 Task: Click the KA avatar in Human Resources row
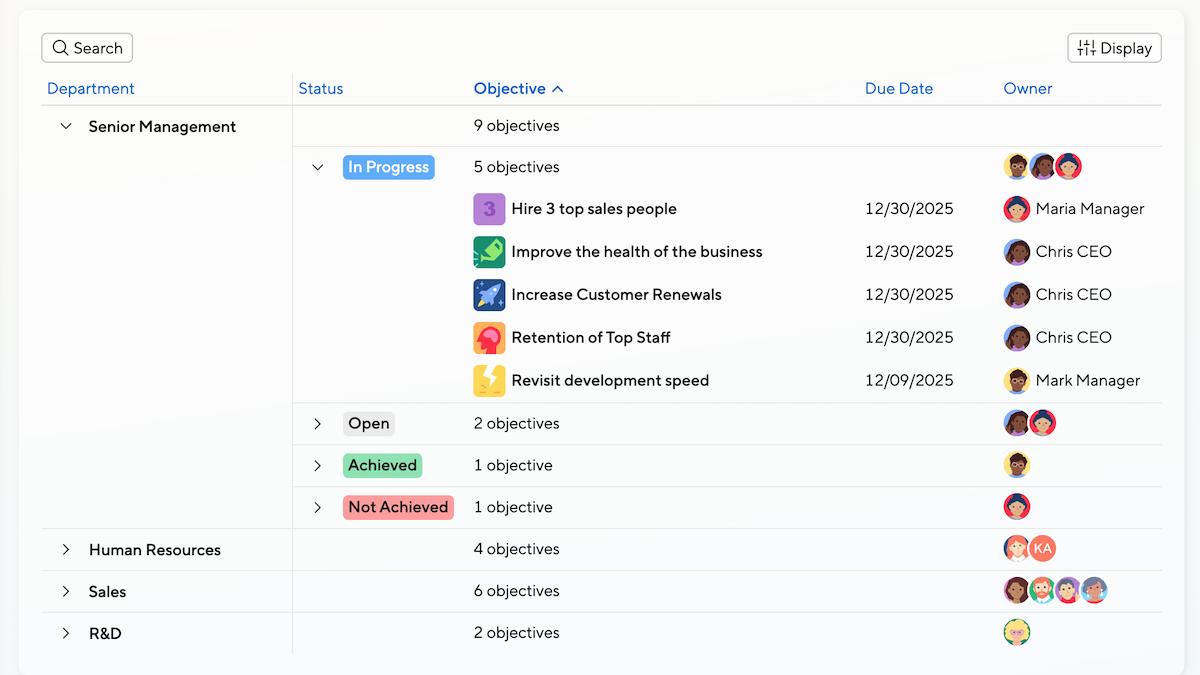pos(1043,549)
